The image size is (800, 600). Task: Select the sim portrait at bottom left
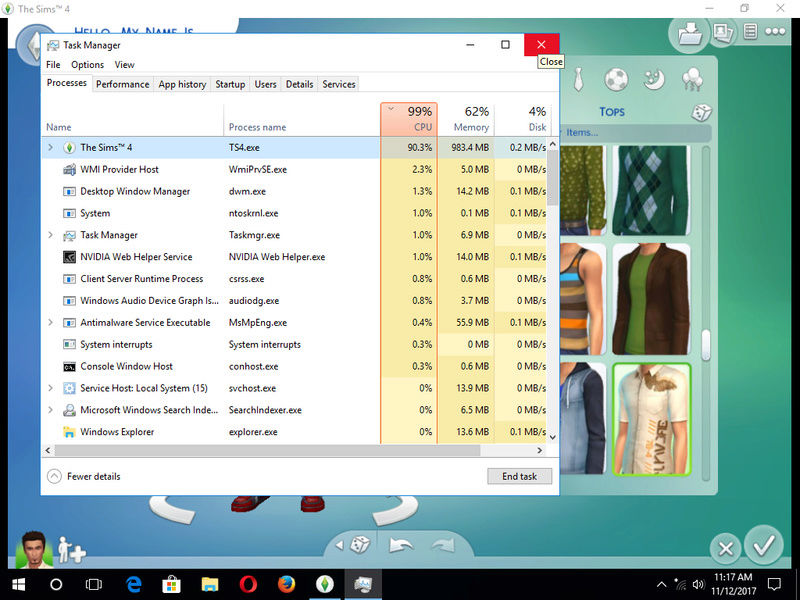click(34, 550)
